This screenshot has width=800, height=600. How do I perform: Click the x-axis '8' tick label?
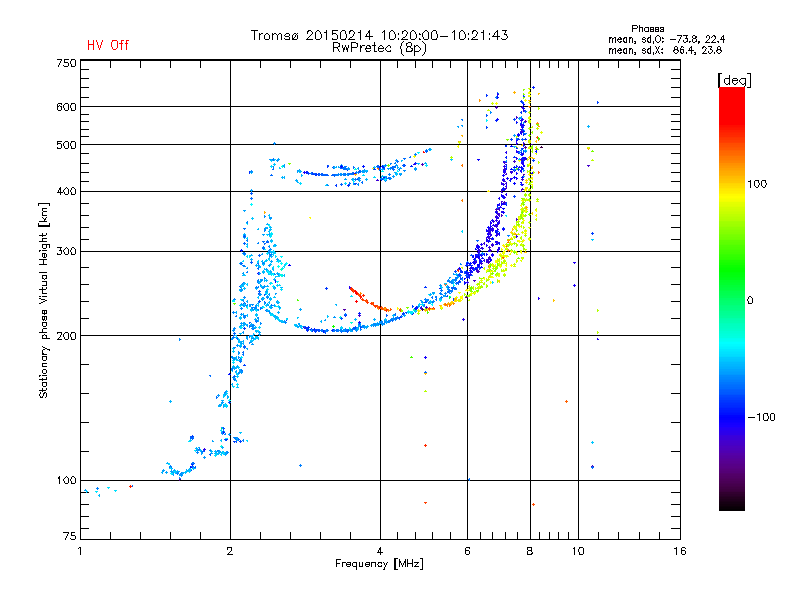pos(530,551)
